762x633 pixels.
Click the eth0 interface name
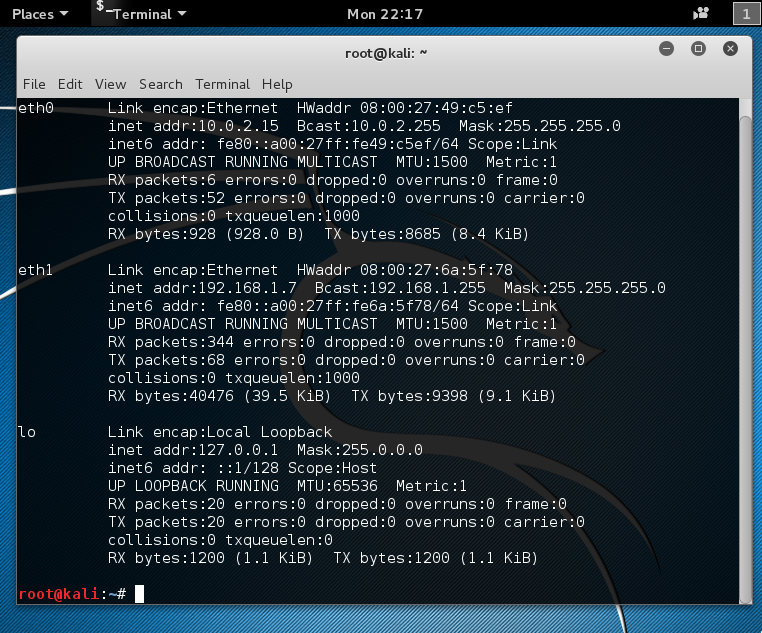pos(36,108)
